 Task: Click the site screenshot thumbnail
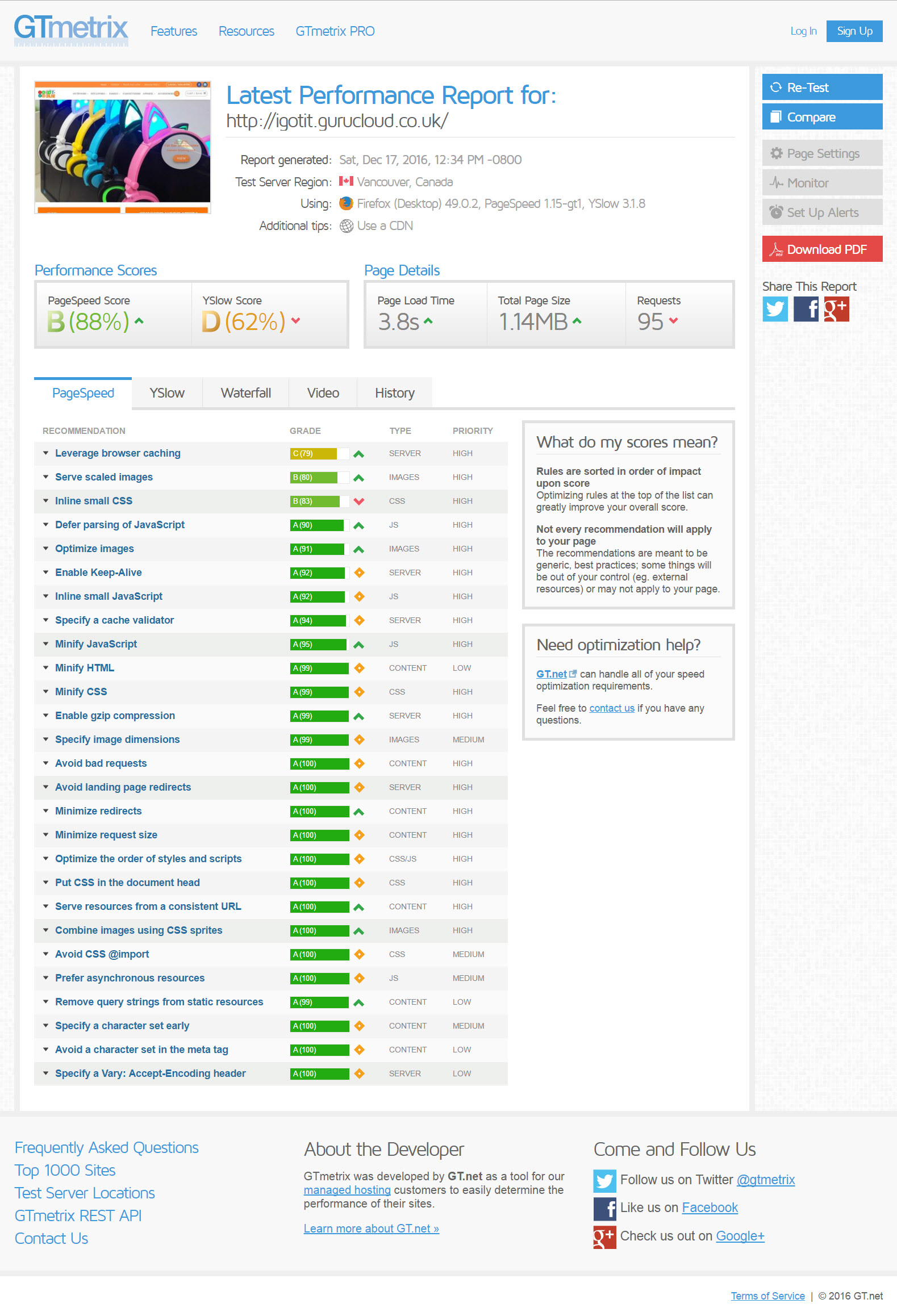(x=123, y=148)
